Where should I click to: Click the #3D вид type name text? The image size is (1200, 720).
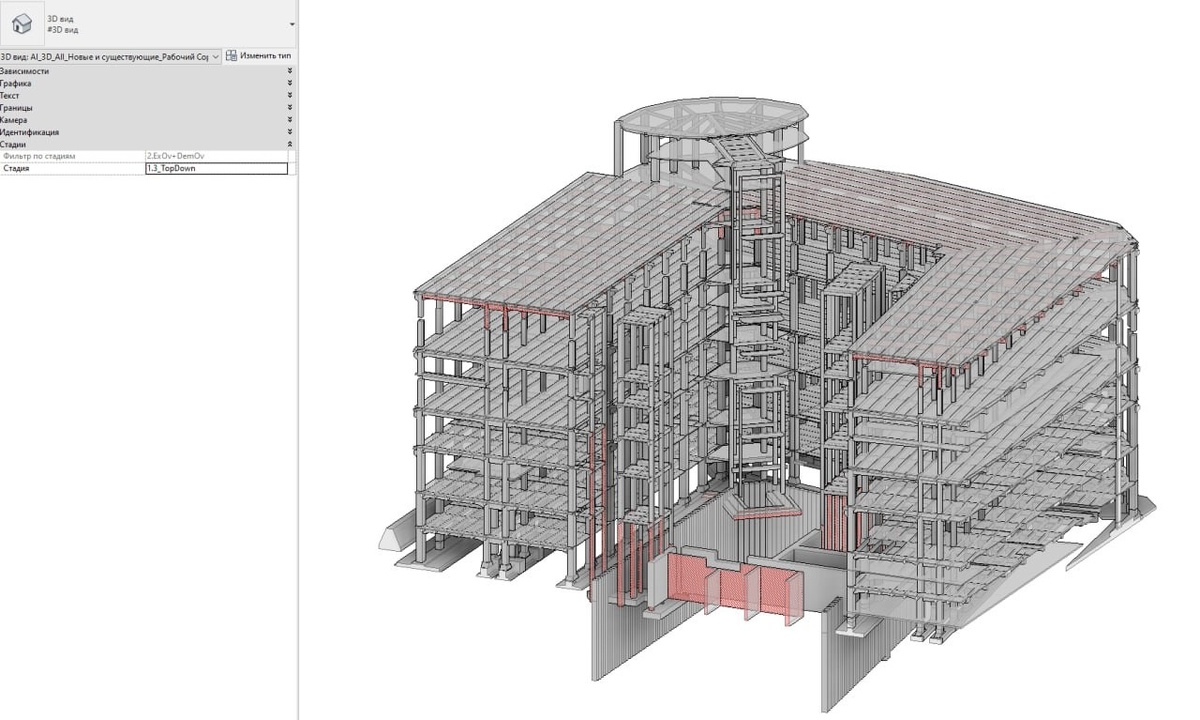[x=63, y=30]
